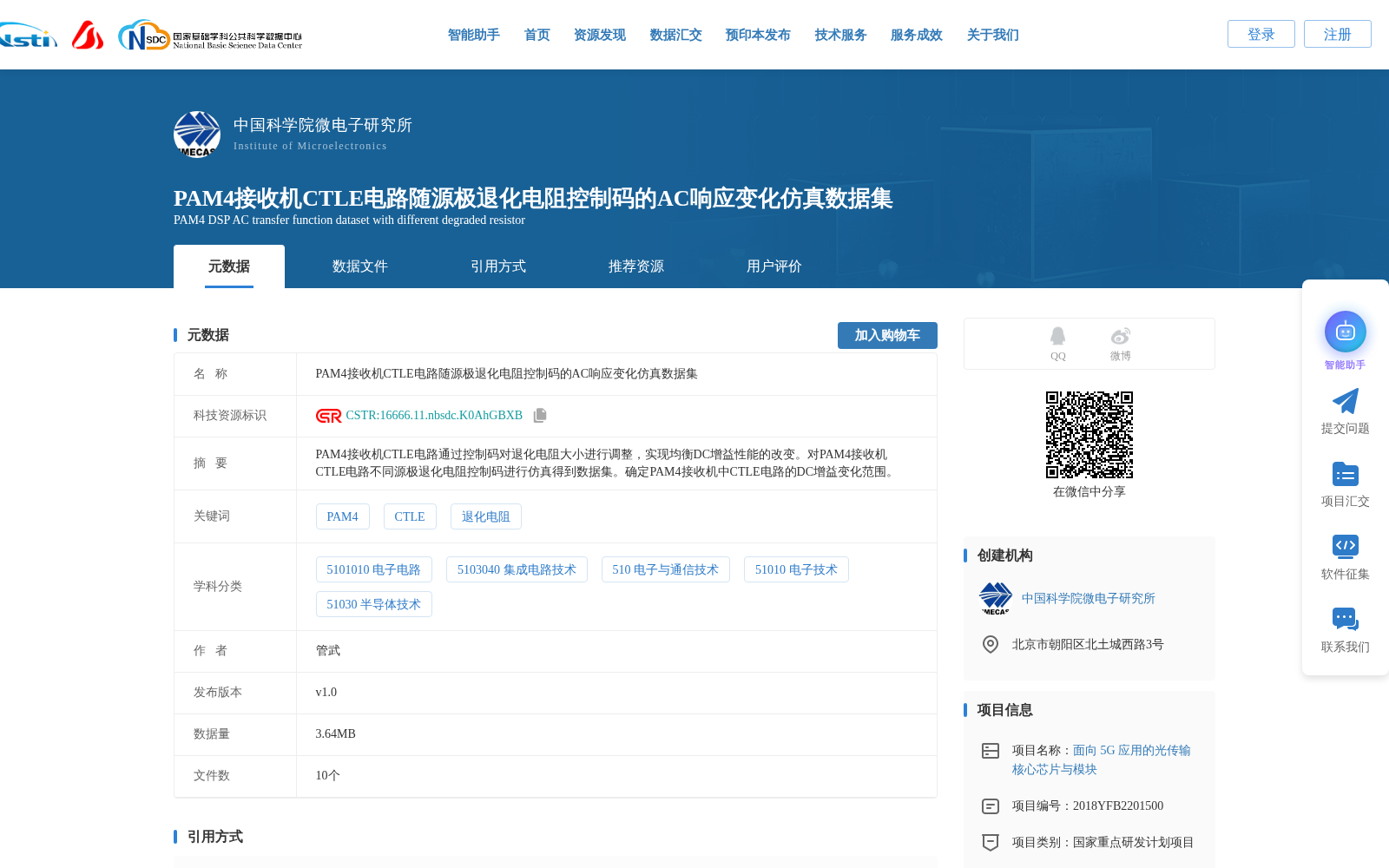Click the dataset title heading in banner

[533, 198]
